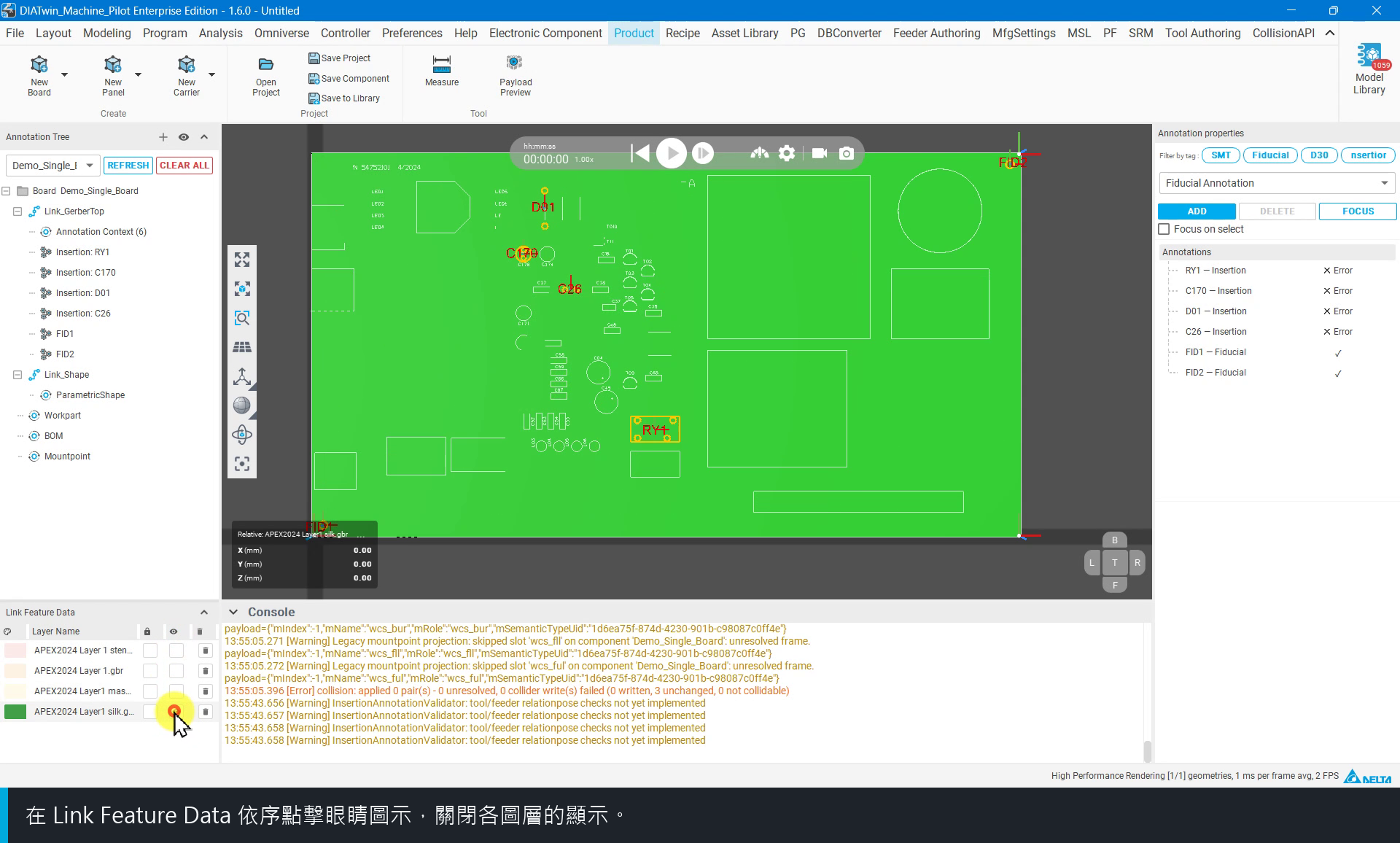Step the simulation forward one frame
This screenshot has height=843, width=1400.
click(x=703, y=153)
